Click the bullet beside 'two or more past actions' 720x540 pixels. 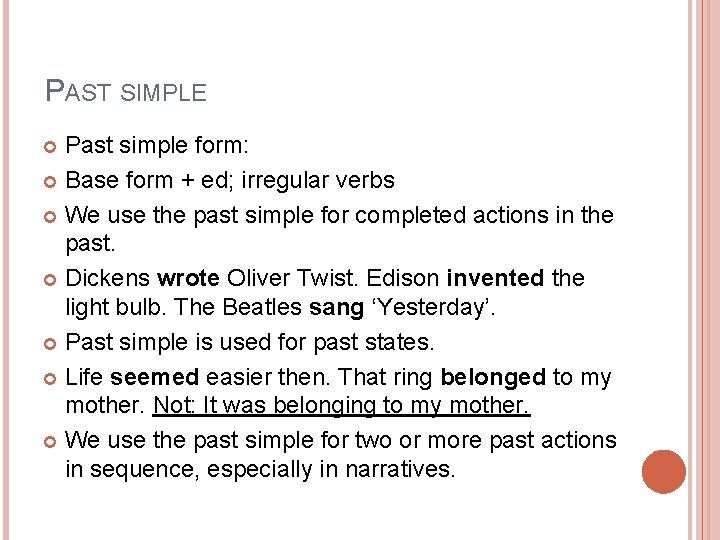(50, 441)
